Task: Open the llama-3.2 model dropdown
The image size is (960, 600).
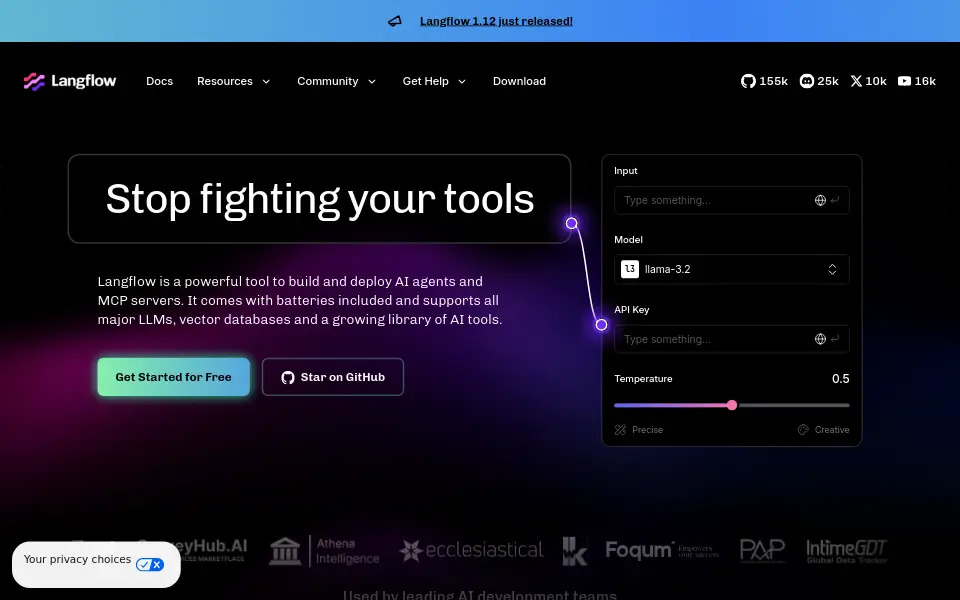Action: (732, 269)
